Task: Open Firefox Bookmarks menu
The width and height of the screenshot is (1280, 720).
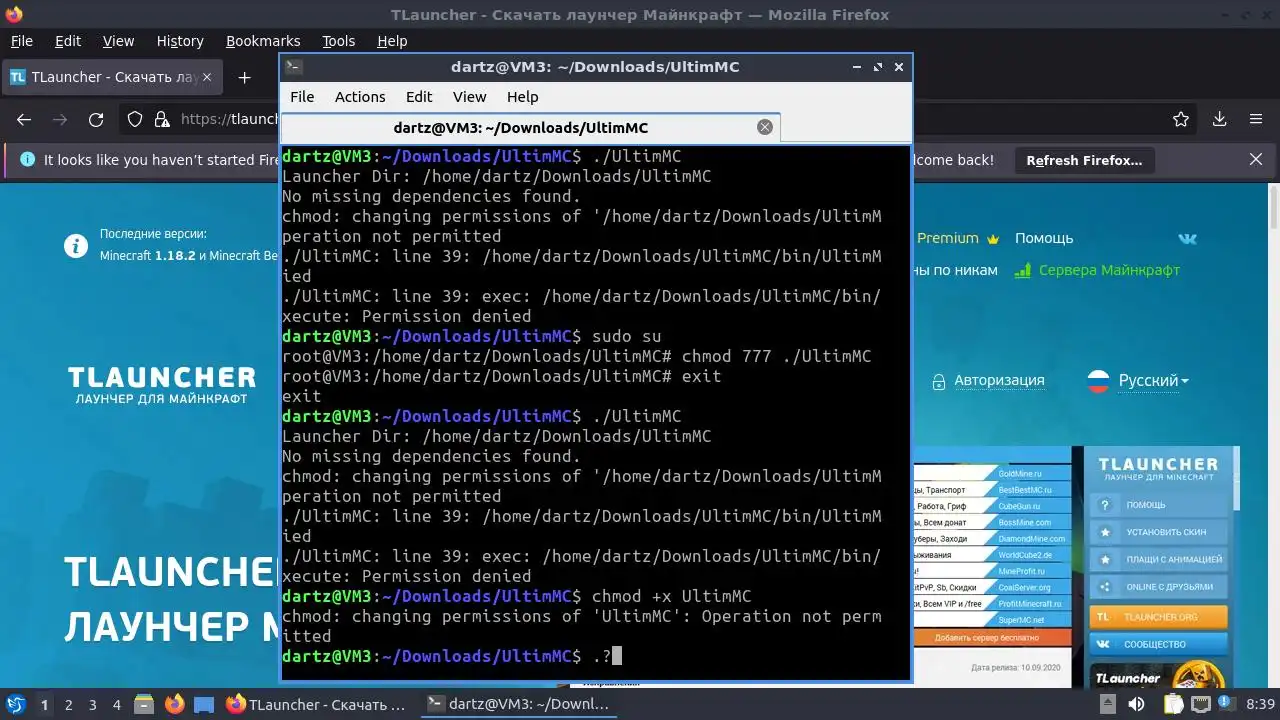Action: pyautogui.click(x=263, y=41)
